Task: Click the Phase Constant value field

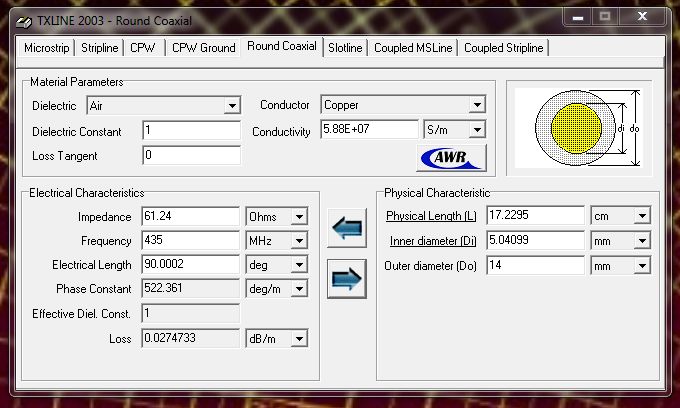Action: 190,288
